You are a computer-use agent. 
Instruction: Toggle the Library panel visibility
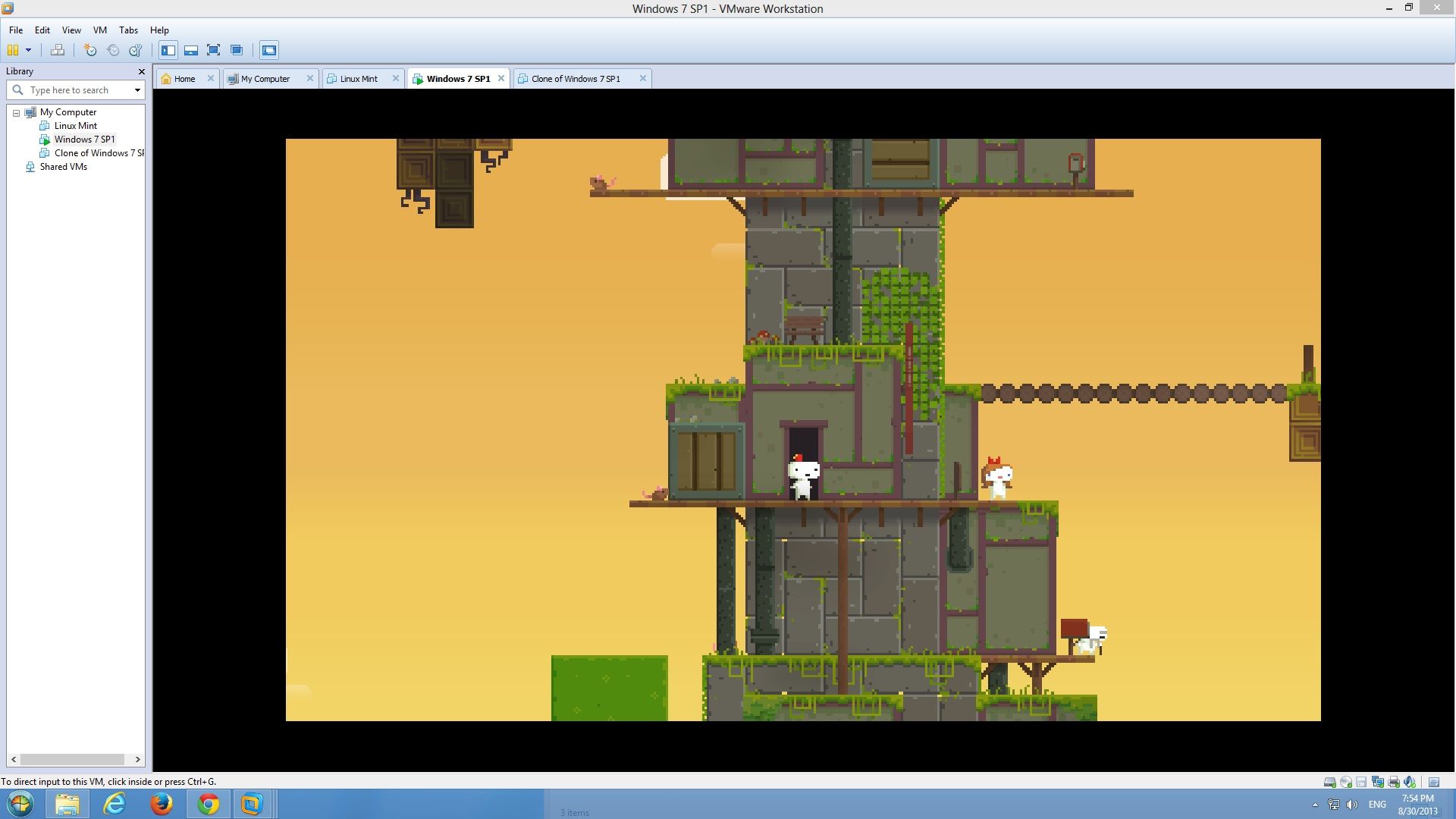pos(168,50)
